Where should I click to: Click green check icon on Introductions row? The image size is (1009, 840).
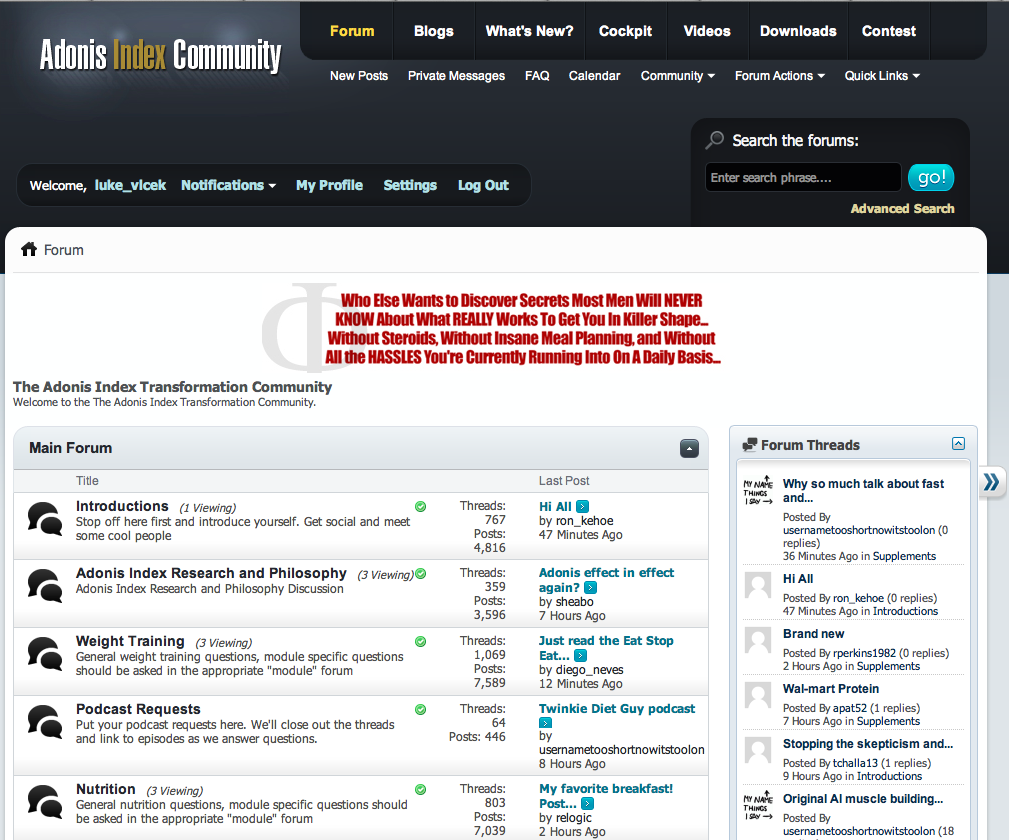click(x=421, y=507)
